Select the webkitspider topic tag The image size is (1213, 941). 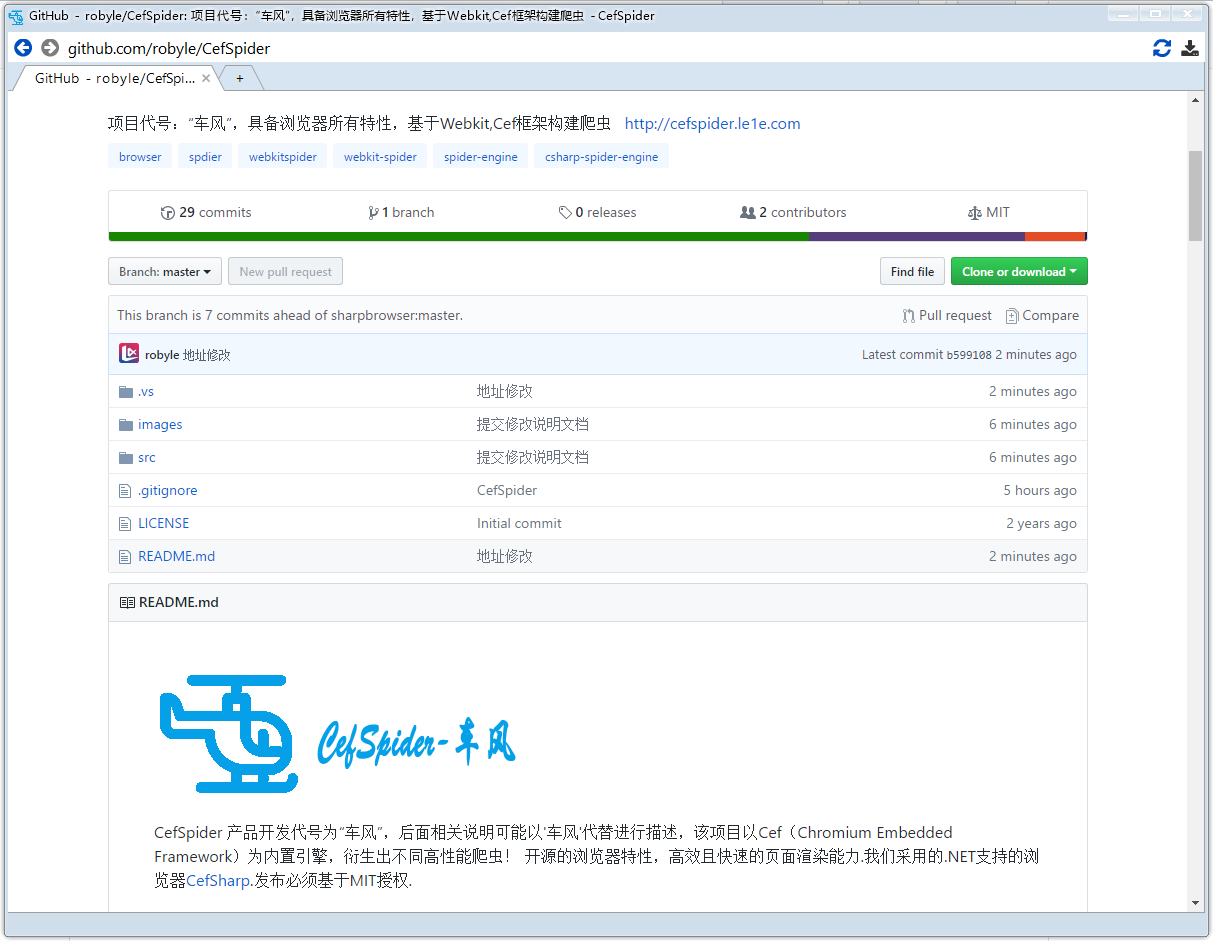coord(283,157)
